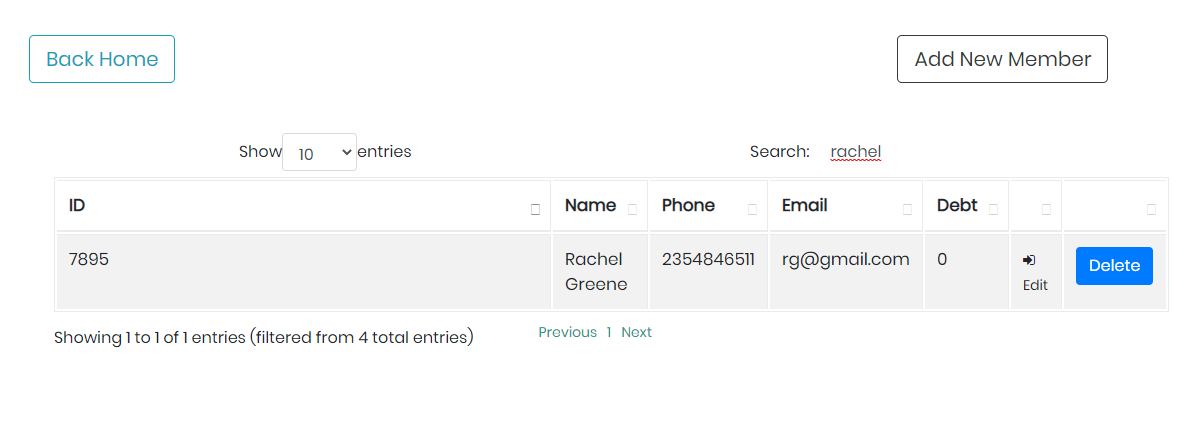This screenshot has width=1199, height=440.
Task: Sort by Phone column icon
Action: [752, 210]
